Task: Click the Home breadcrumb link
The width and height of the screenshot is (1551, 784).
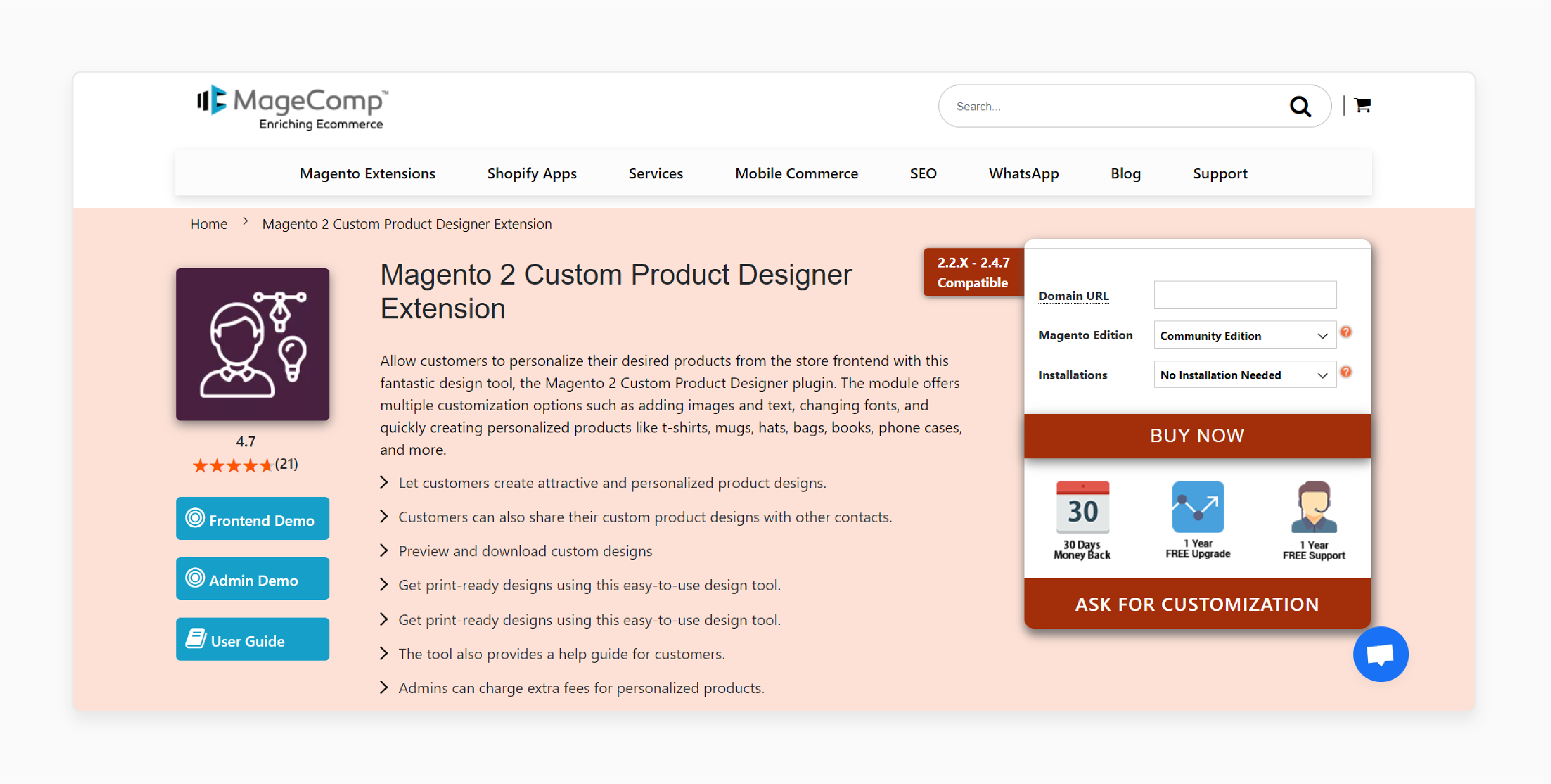Action: (x=209, y=224)
